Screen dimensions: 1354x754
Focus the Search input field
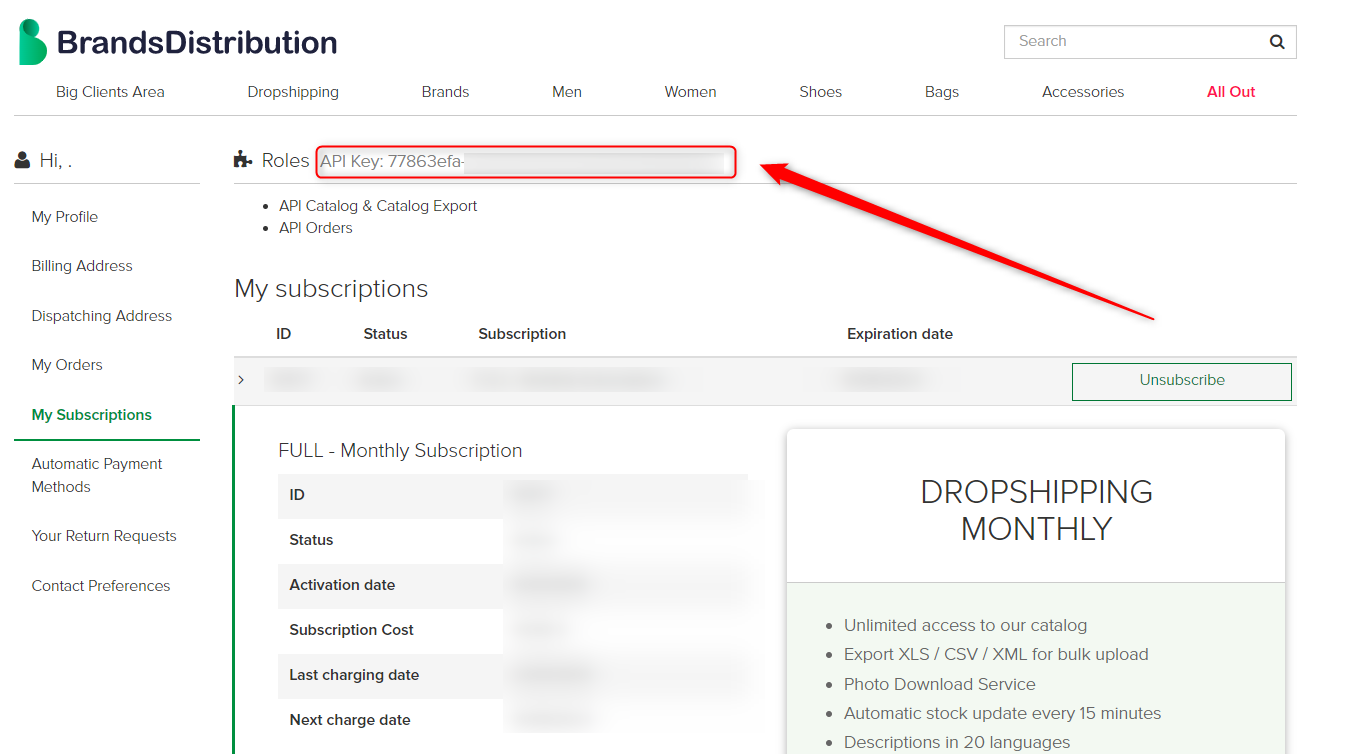(x=1150, y=42)
